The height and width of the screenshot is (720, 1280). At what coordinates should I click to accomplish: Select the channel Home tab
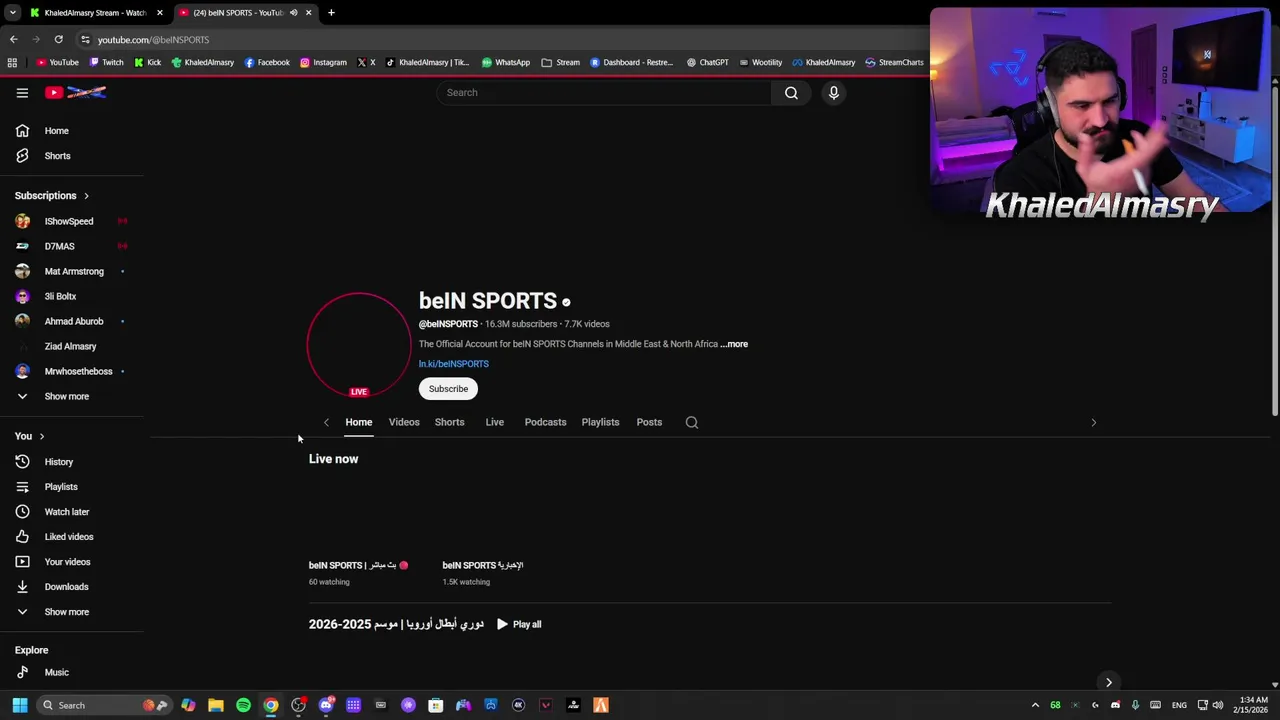[358, 422]
